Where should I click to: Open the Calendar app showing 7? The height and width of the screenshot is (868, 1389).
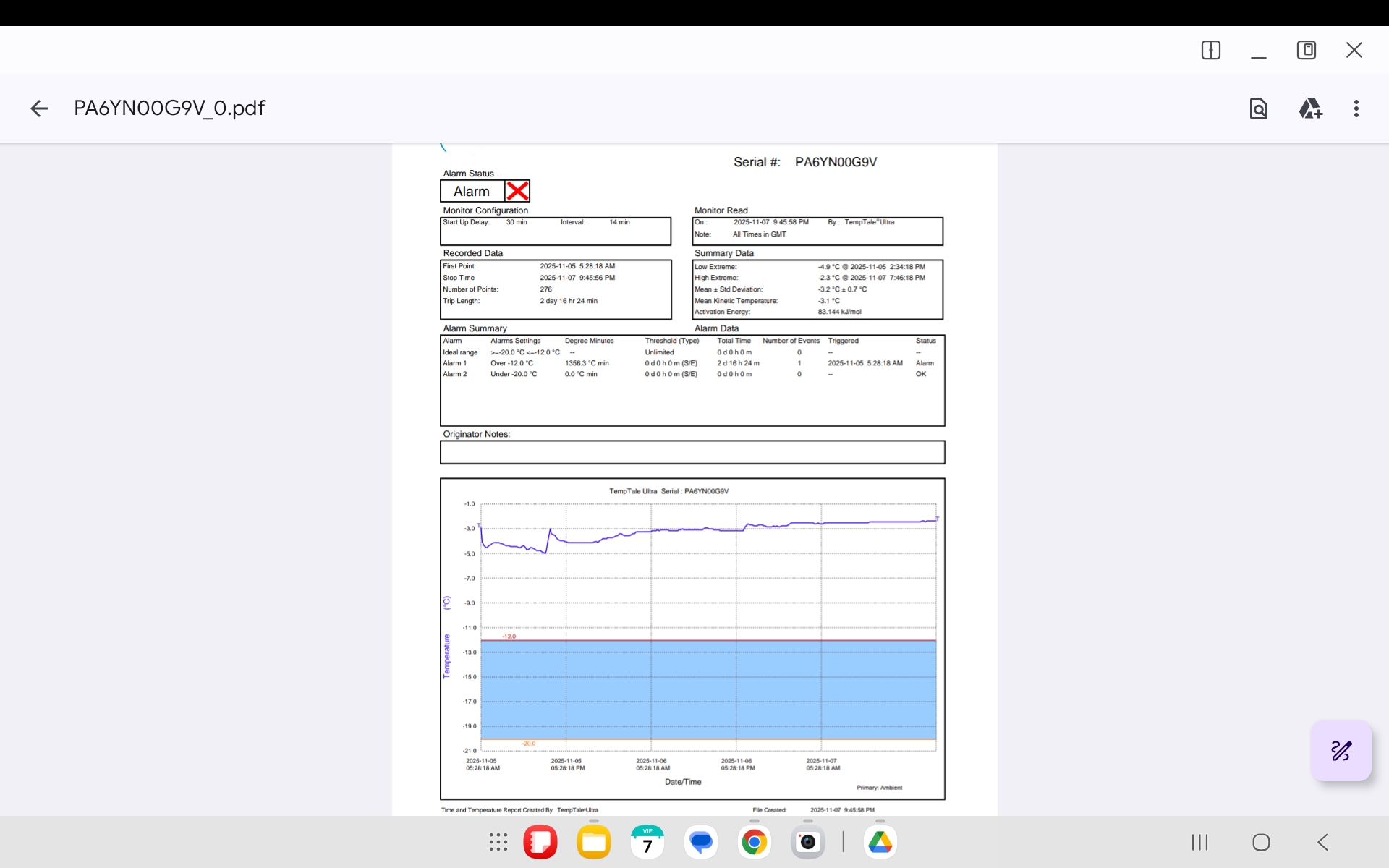(x=647, y=842)
